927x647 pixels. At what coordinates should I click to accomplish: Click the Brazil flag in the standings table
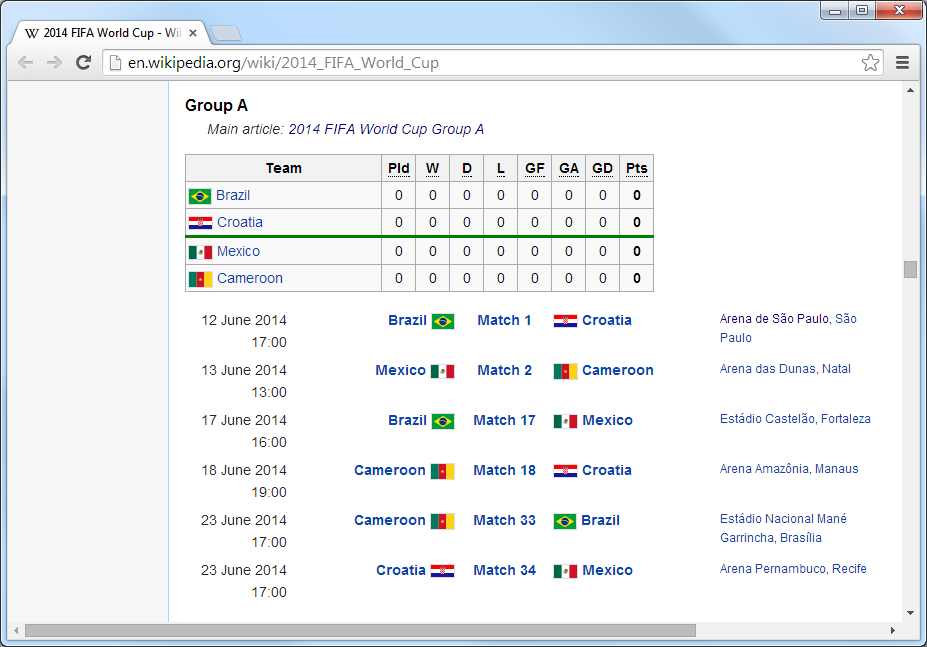pyautogui.click(x=200, y=196)
